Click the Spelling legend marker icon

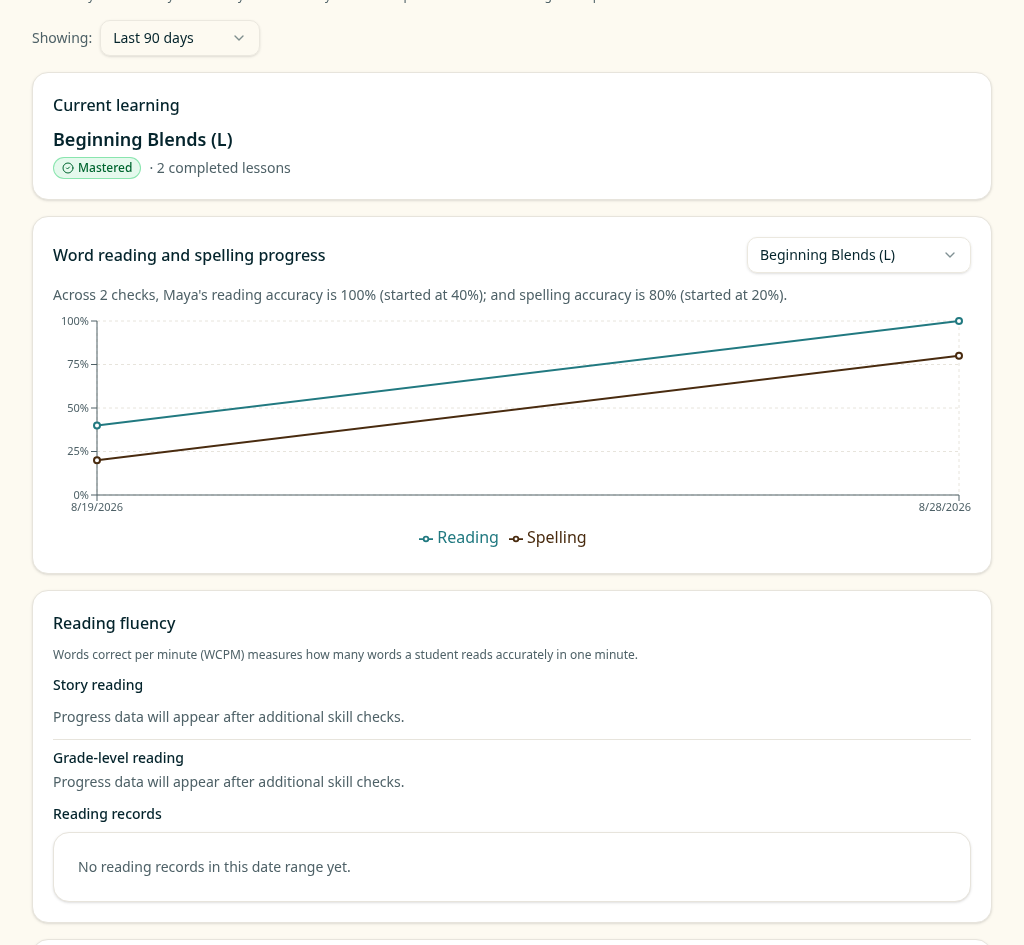[x=515, y=539]
